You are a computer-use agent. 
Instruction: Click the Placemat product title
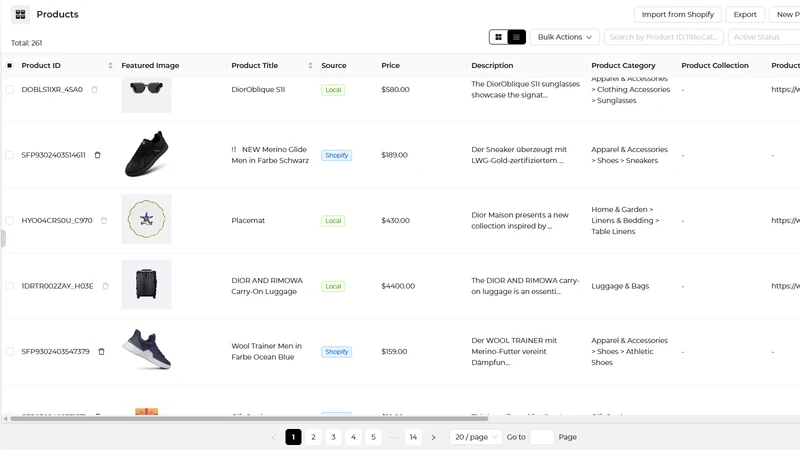[248, 220]
